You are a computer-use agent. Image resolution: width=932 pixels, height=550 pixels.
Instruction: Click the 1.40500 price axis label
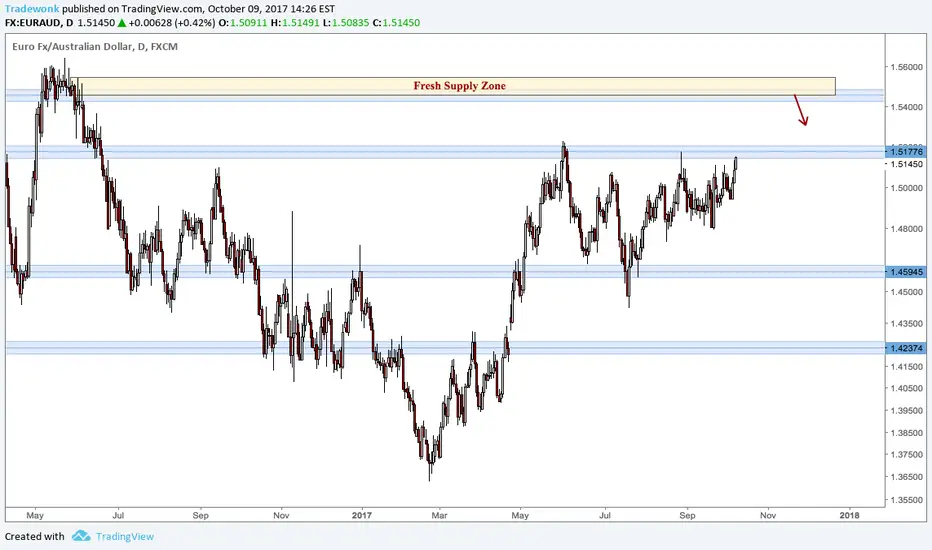[906, 388]
